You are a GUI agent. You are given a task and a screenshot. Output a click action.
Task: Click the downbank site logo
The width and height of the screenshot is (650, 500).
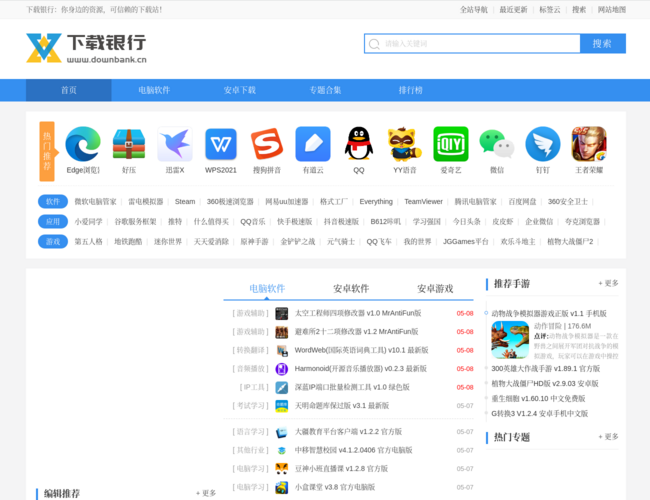click(x=86, y=48)
